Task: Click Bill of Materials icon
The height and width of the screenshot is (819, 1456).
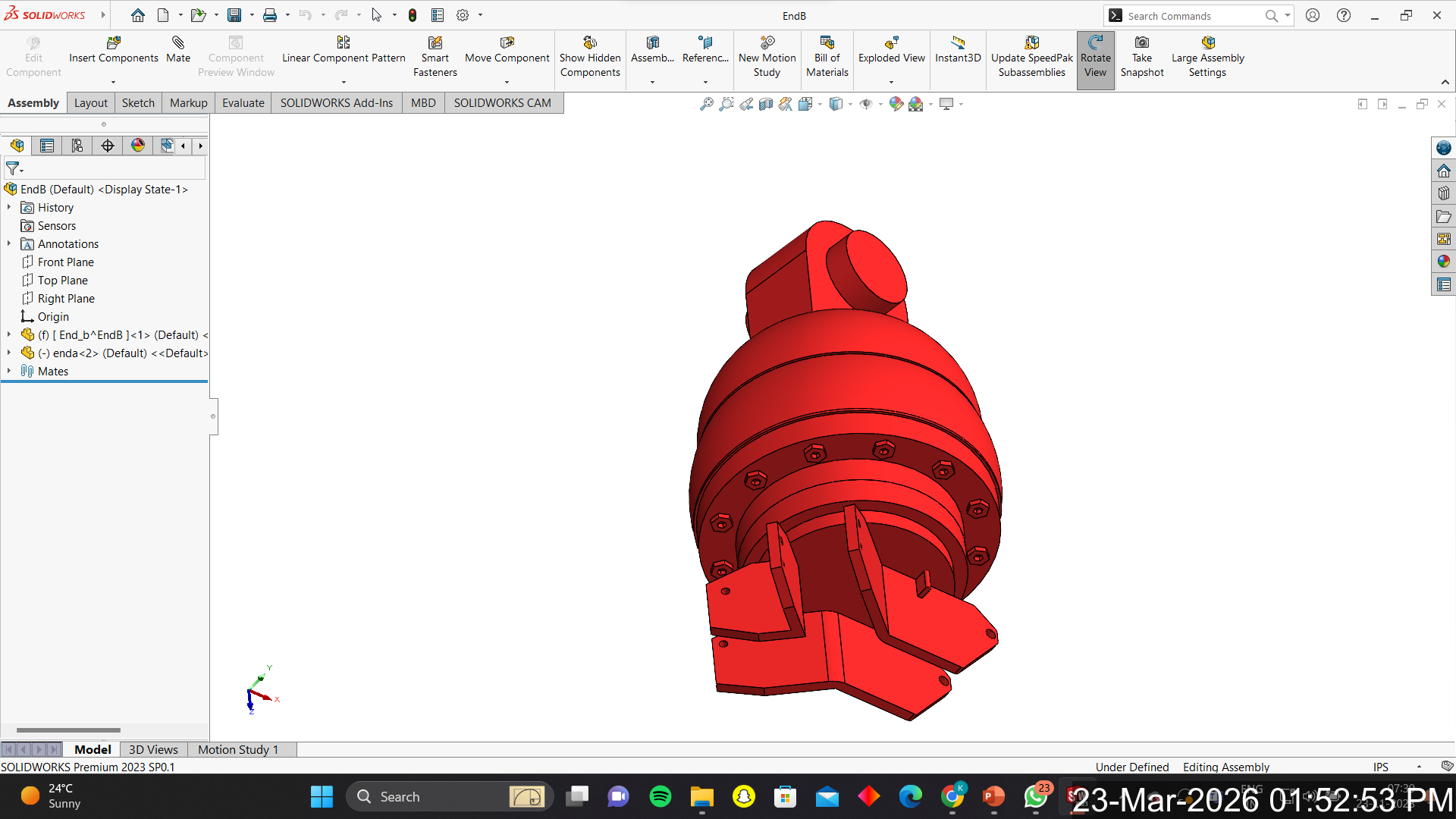Action: pos(827,43)
